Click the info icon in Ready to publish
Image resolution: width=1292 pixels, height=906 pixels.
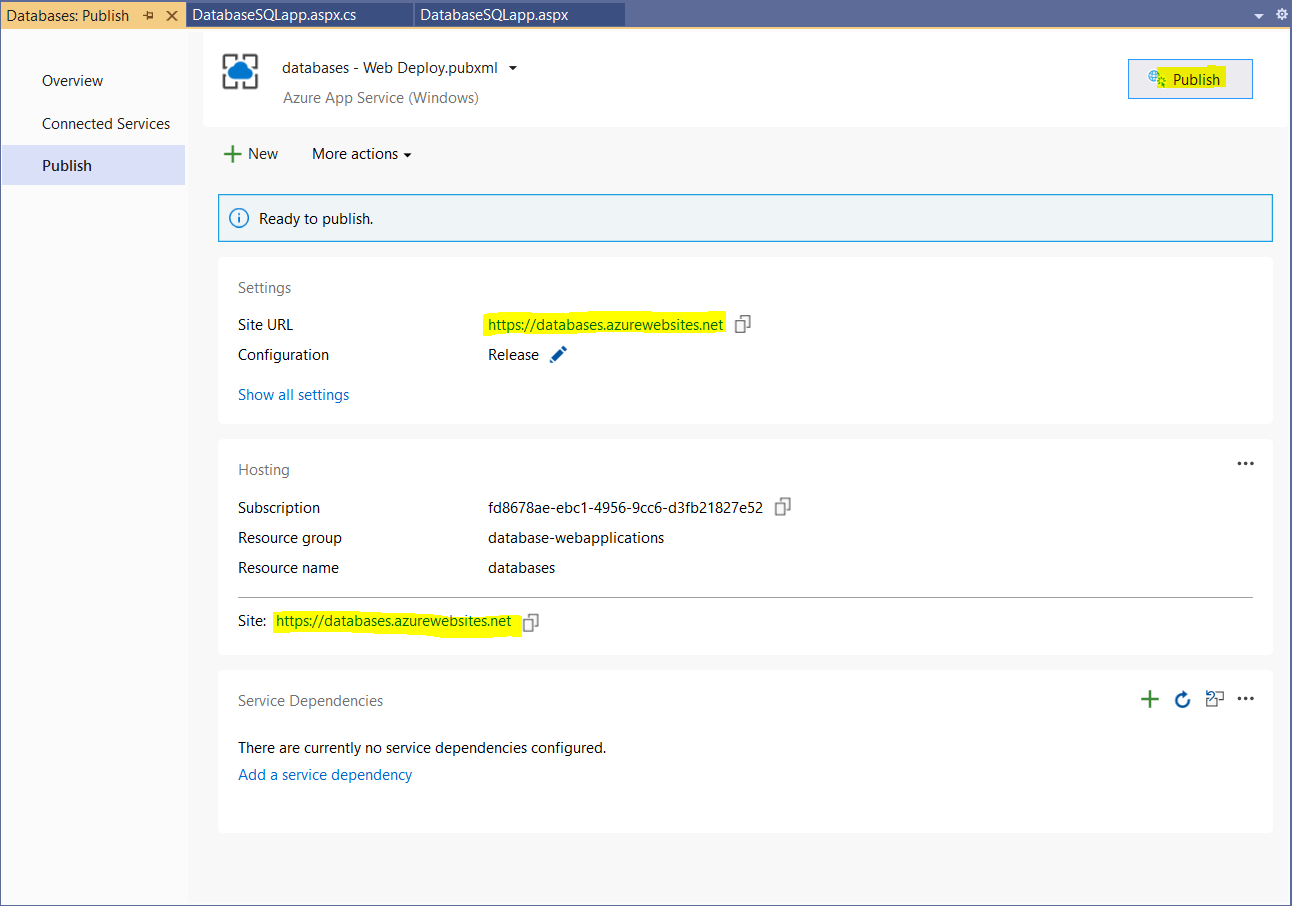pyautogui.click(x=239, y=218)
